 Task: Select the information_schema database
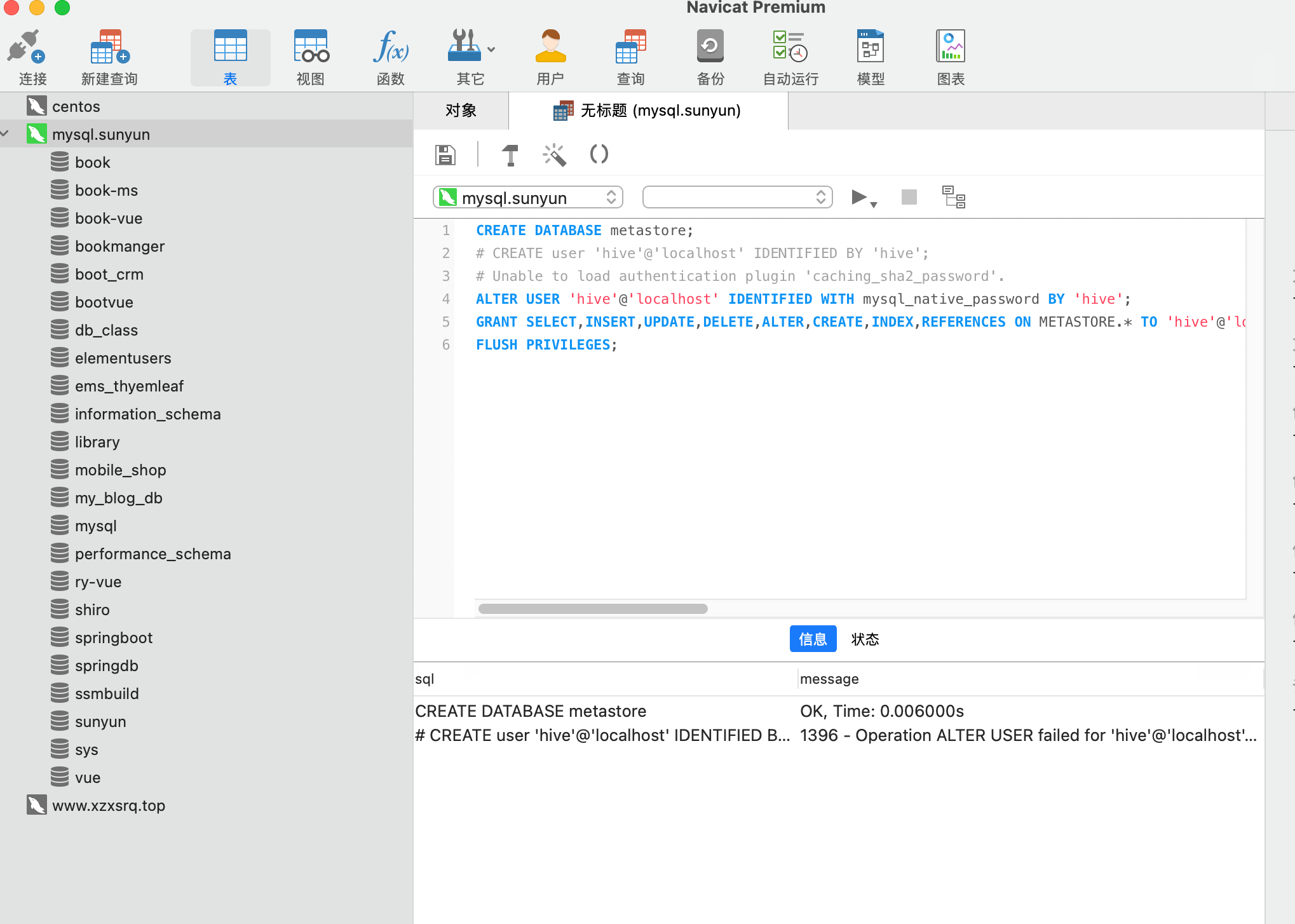(147, 414)
